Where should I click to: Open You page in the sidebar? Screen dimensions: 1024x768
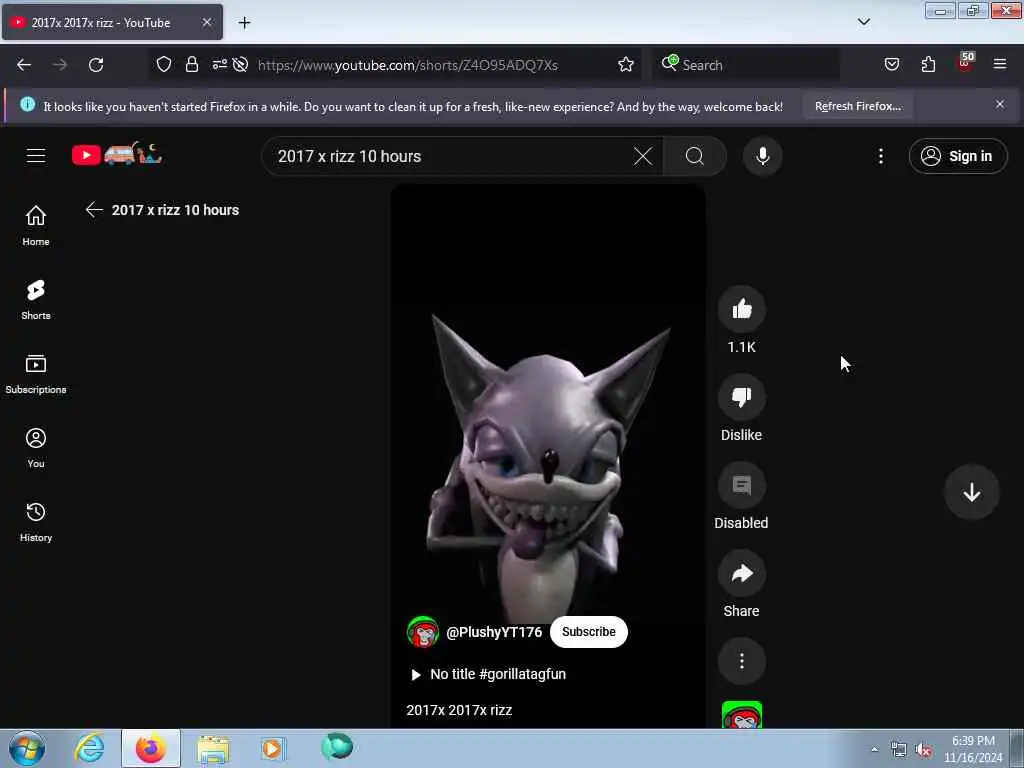point(36,448)
